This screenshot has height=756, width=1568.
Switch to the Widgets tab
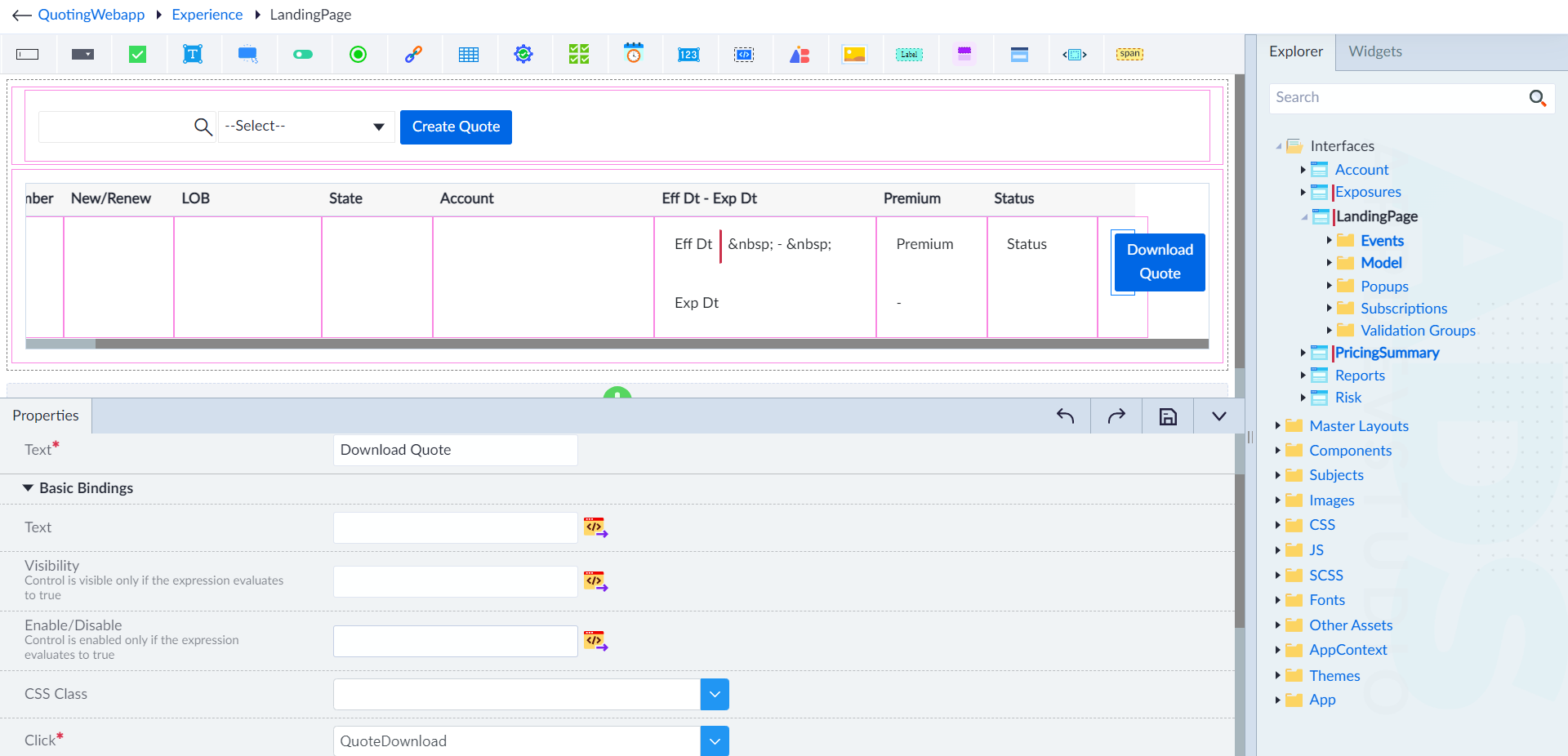(1375, 51)
